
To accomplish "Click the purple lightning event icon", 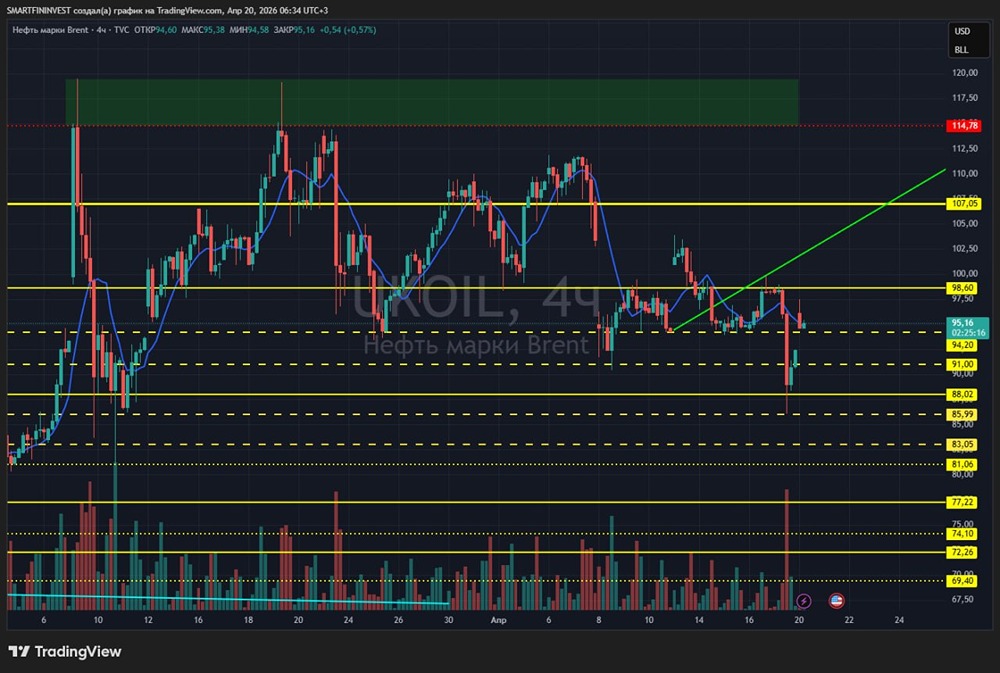I will click(804, 600).
